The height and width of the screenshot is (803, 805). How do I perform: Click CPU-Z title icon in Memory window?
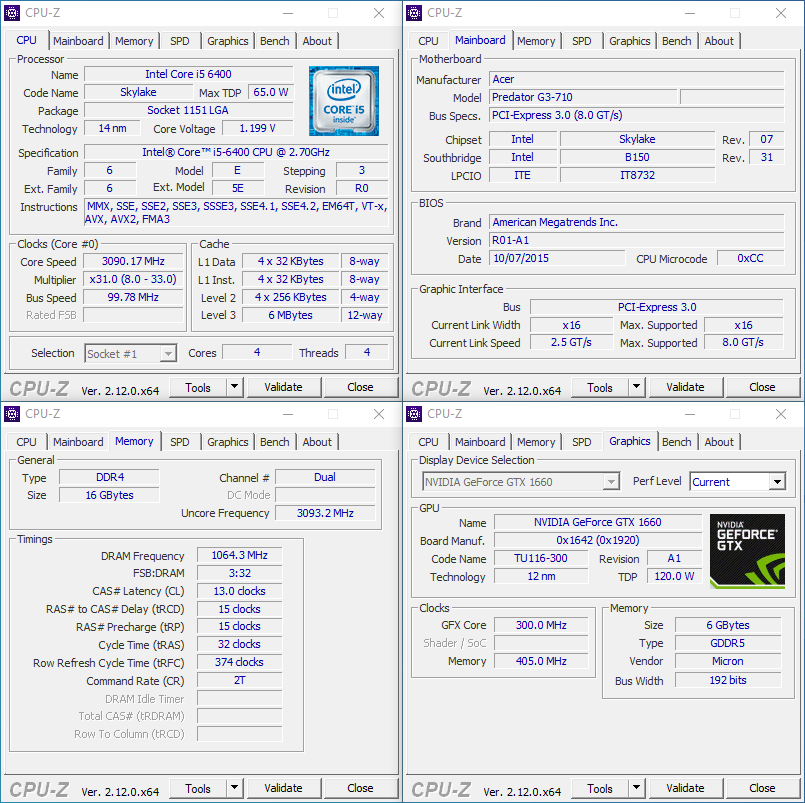click(x=12, y=414)
